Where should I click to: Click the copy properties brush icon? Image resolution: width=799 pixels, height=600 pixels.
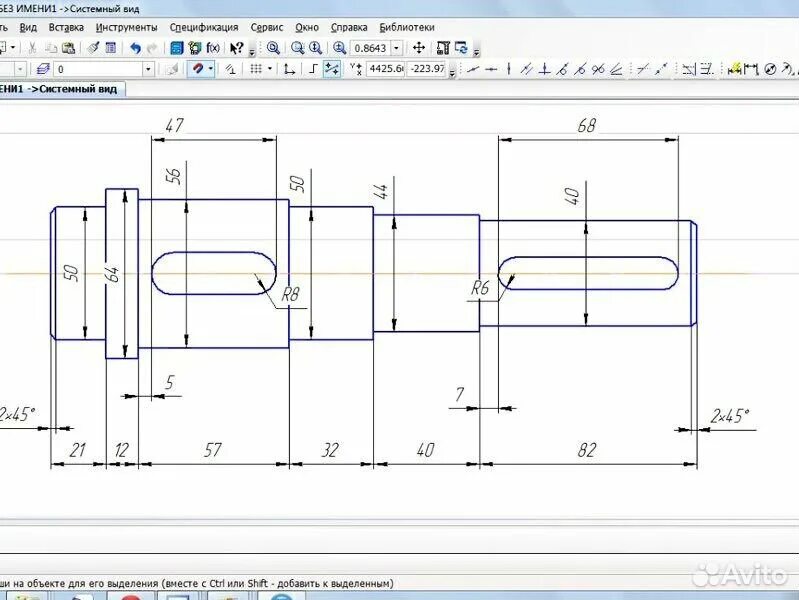click(x=93, y=48)
